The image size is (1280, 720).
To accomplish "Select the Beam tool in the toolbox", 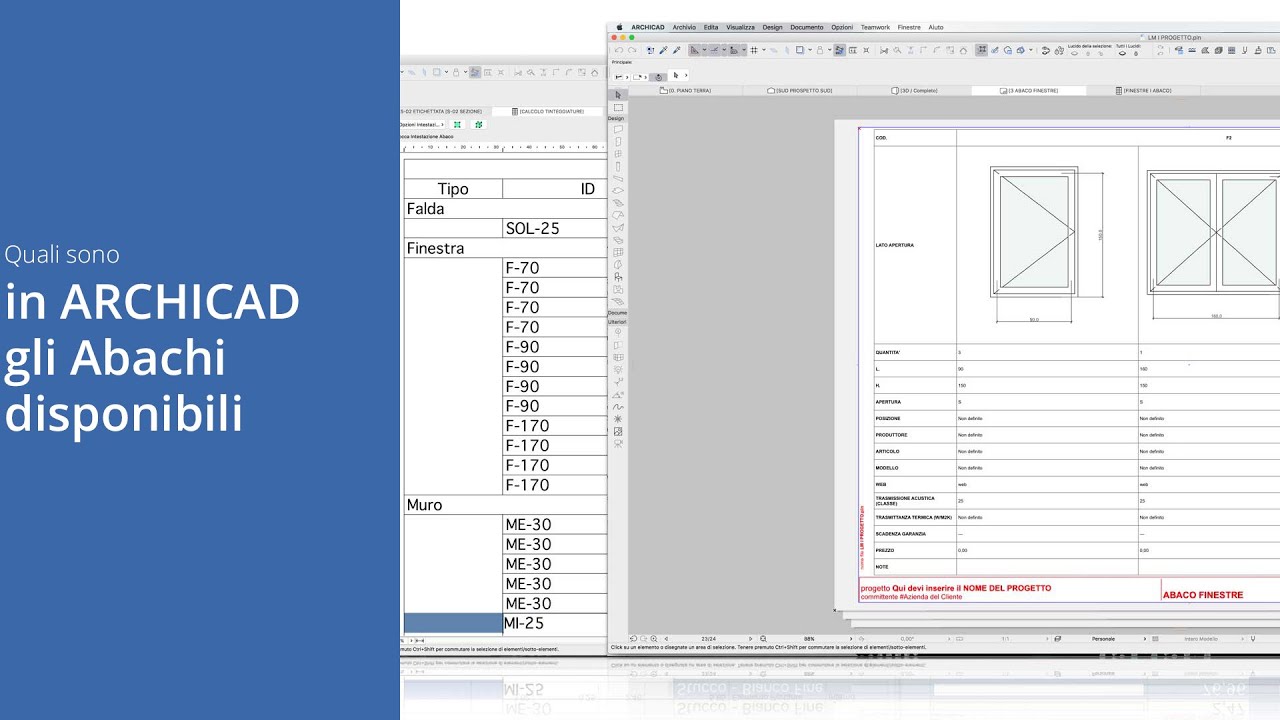I will [618, 179].
